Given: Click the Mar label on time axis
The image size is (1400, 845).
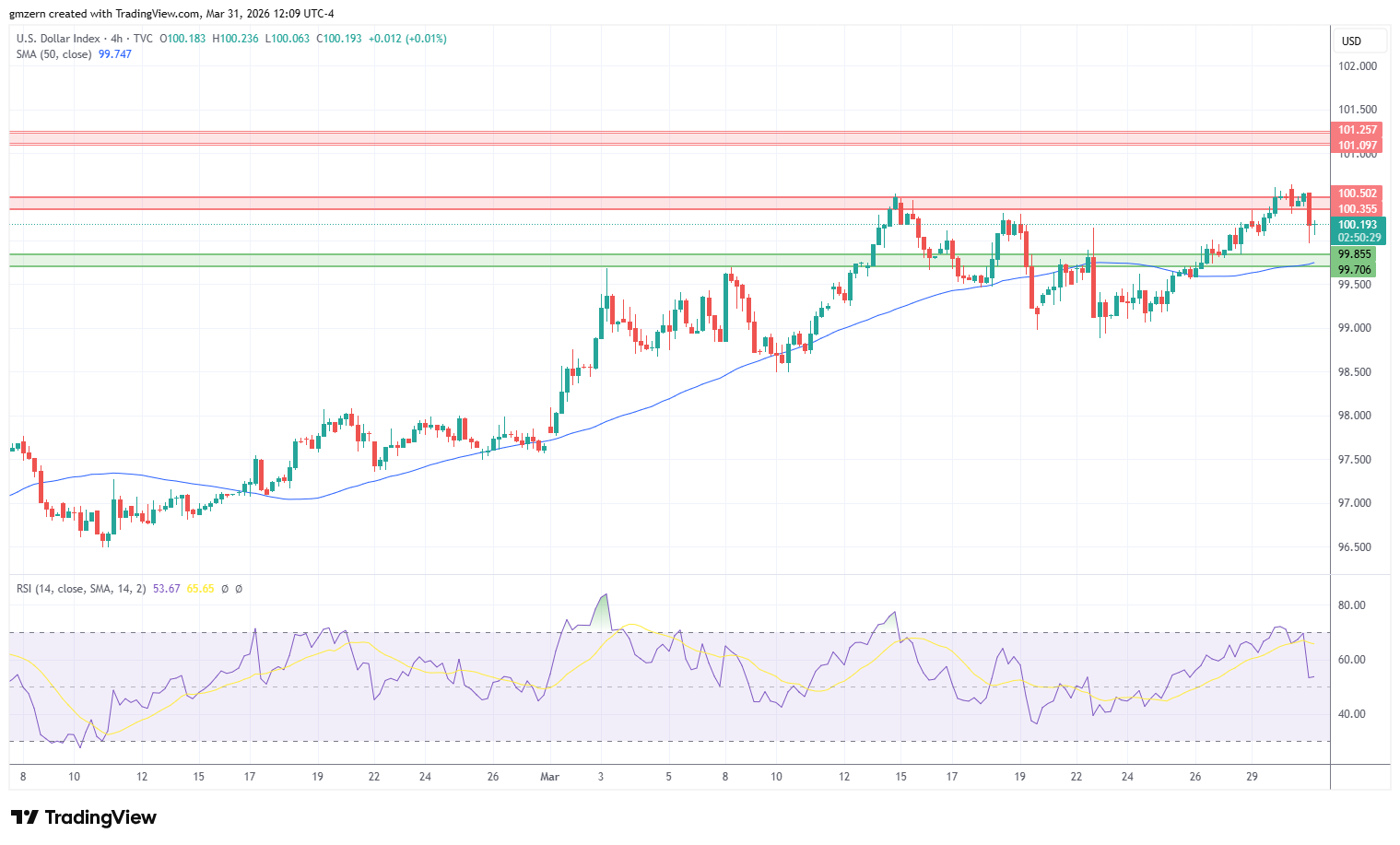Looking at the screenshot, I should click(550, 777).
